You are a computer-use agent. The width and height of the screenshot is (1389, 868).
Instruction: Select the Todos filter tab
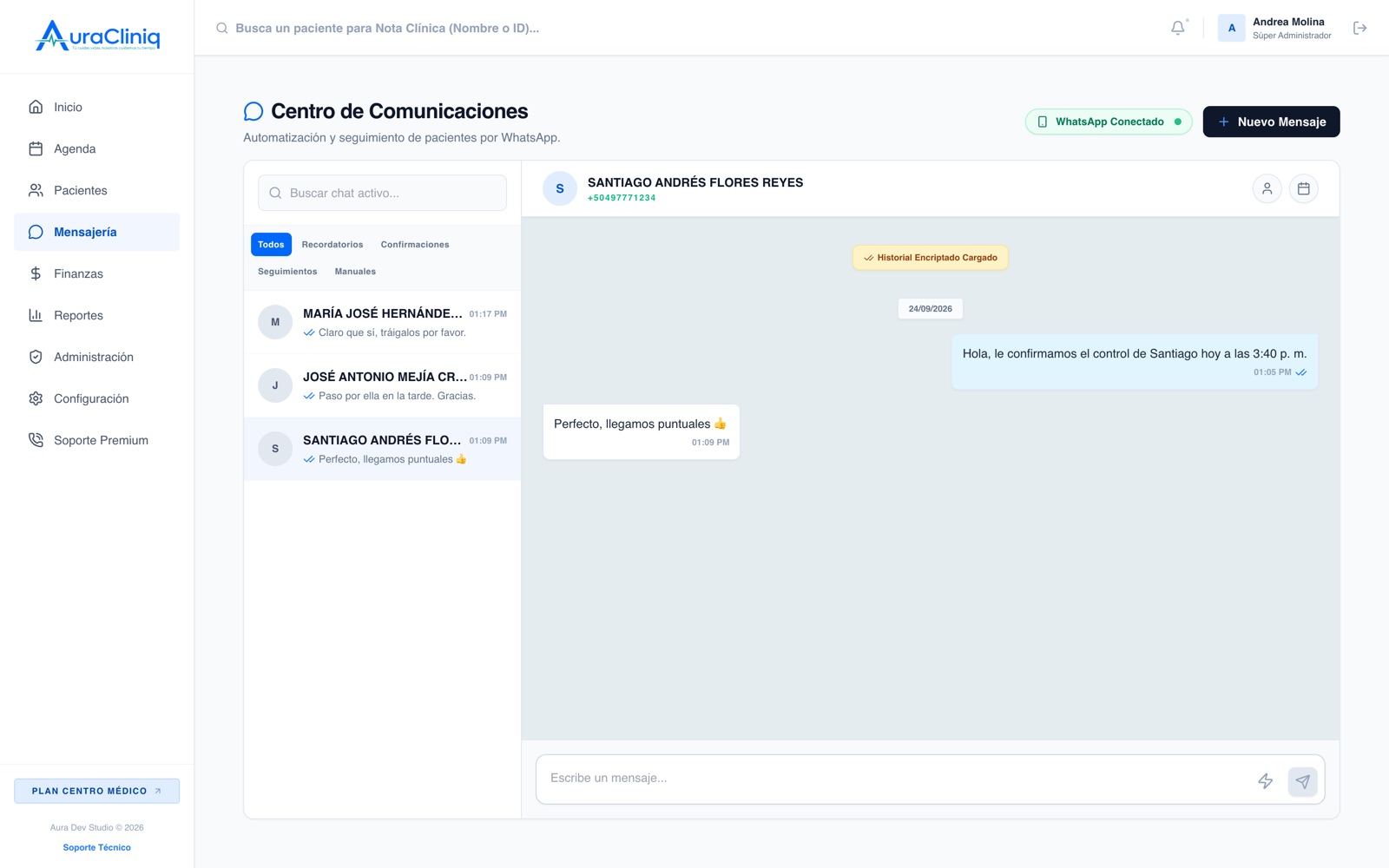tap(271, 245)
